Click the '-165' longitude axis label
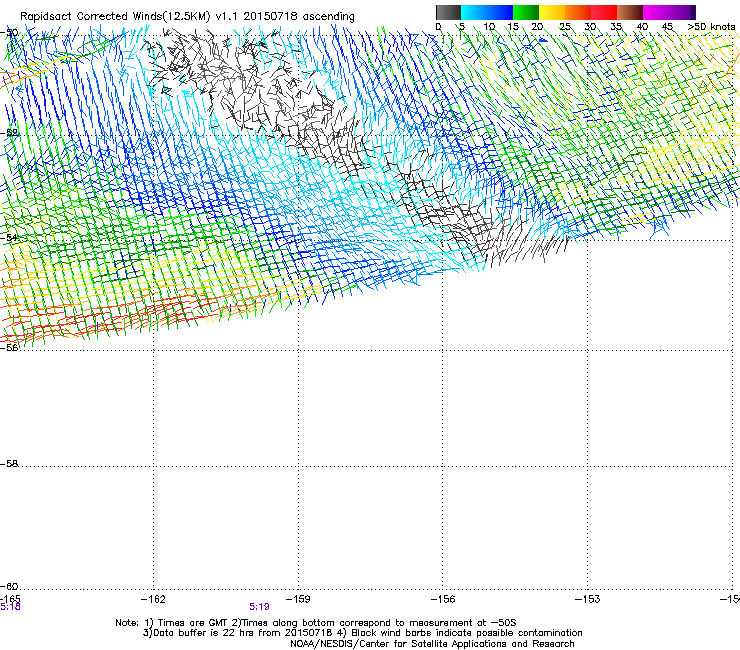740x650 pixels. (10, 599)
